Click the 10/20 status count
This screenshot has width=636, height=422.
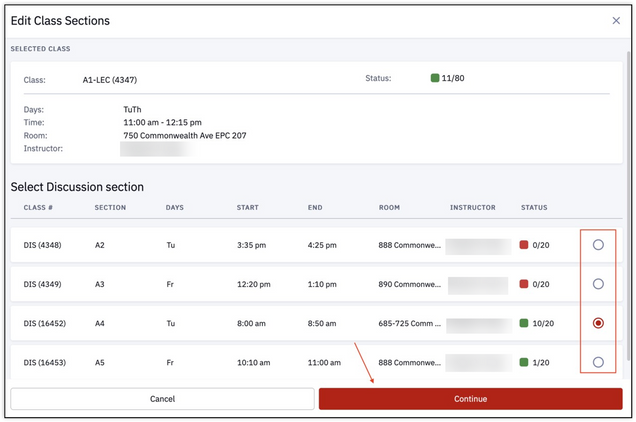543,323
